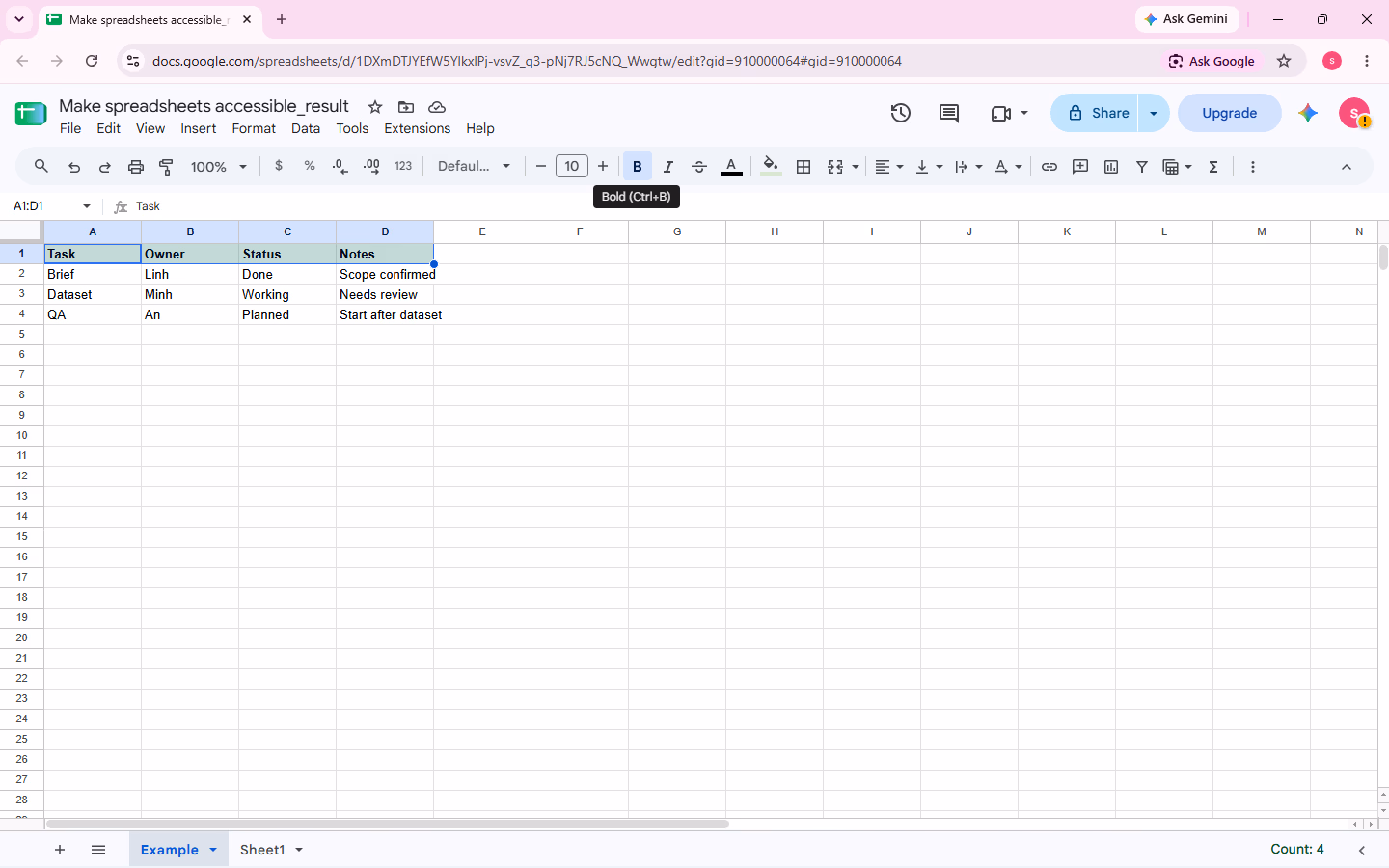Image resolution: width=1389 pixels, height=868 pixels.
Task: Open the number format 123 menu
Action: click(403, 166)
